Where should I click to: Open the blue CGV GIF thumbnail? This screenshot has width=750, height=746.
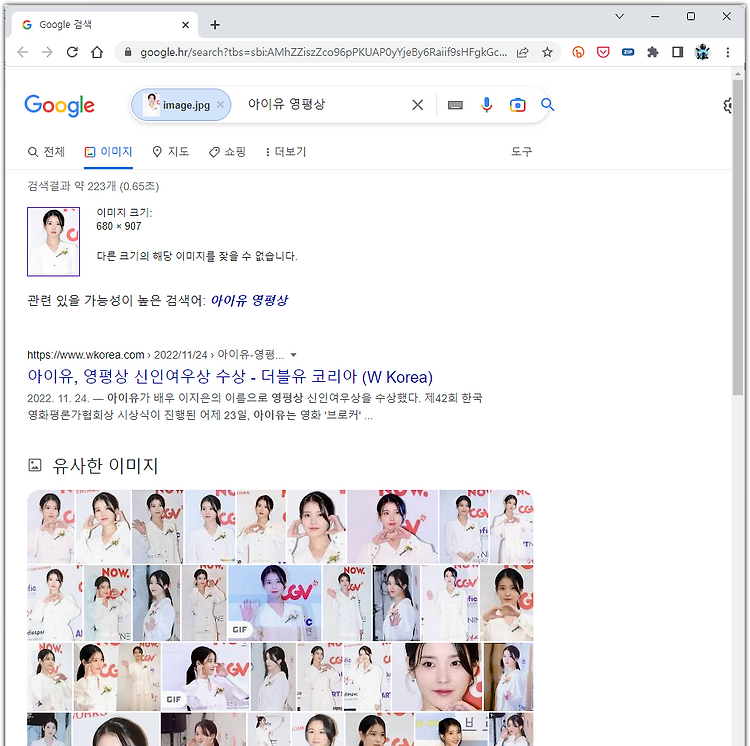coord(275,603)
